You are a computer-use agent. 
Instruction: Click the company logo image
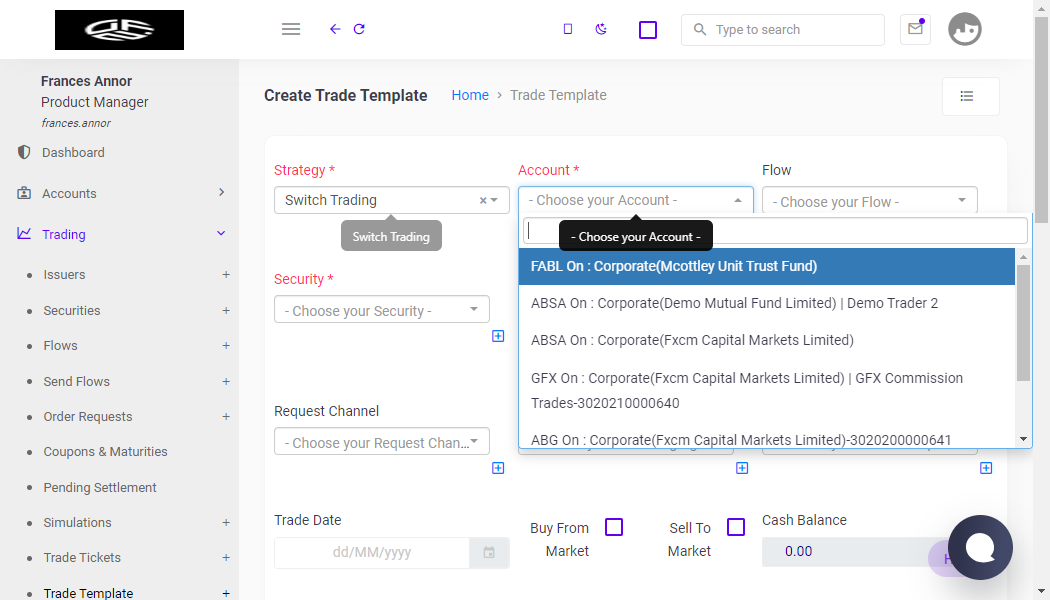(x=119, y=29)
